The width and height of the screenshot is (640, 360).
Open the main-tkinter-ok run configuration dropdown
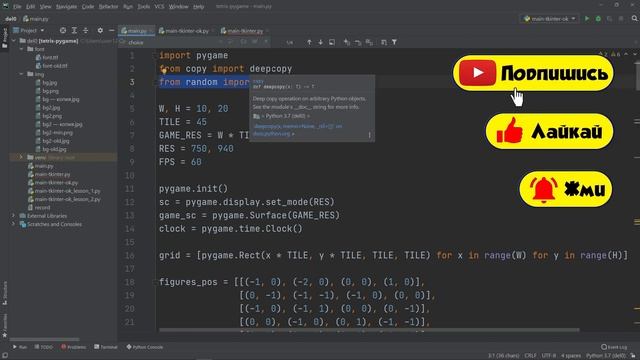[549, 19]
